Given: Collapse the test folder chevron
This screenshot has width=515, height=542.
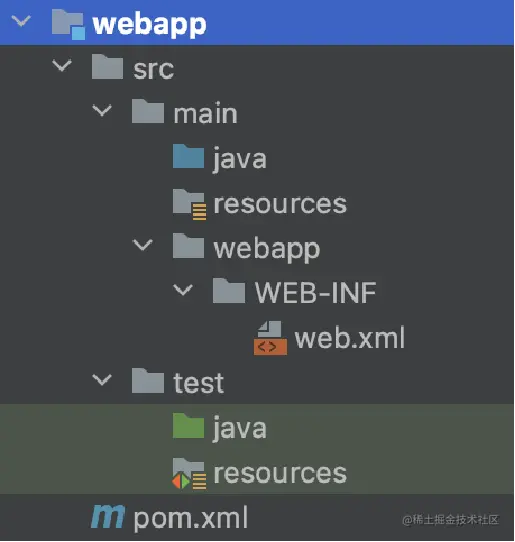Looking at the screenshot, I should 102,380.
